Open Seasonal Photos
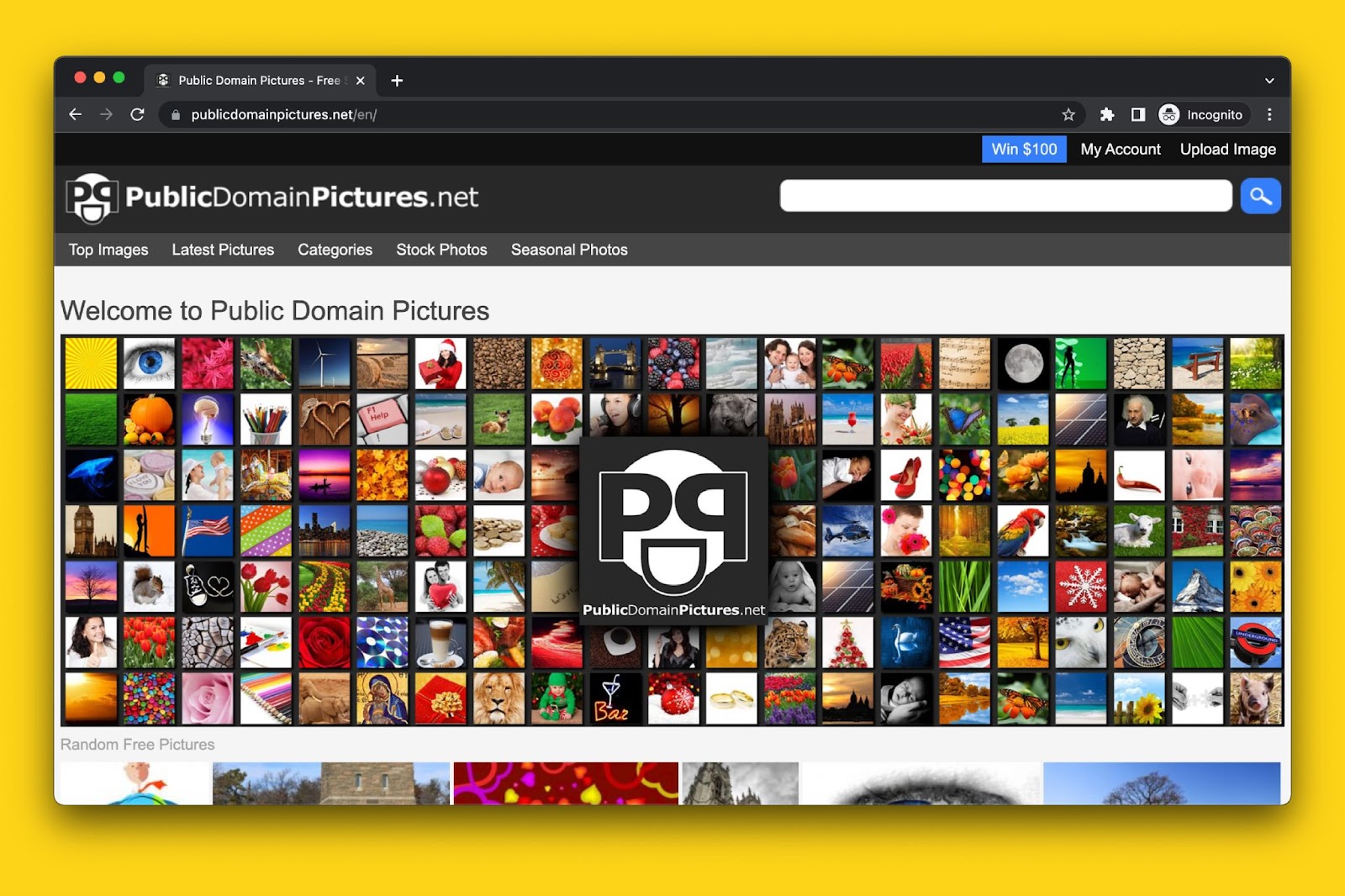This screenshot has width=1345, height=896. 569,250
